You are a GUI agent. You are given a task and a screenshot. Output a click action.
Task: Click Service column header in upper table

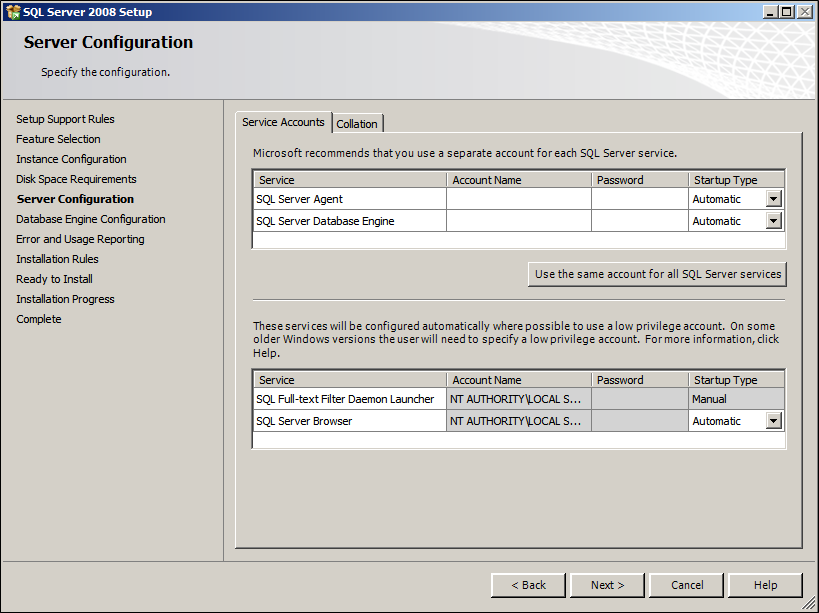coord(350,180)
